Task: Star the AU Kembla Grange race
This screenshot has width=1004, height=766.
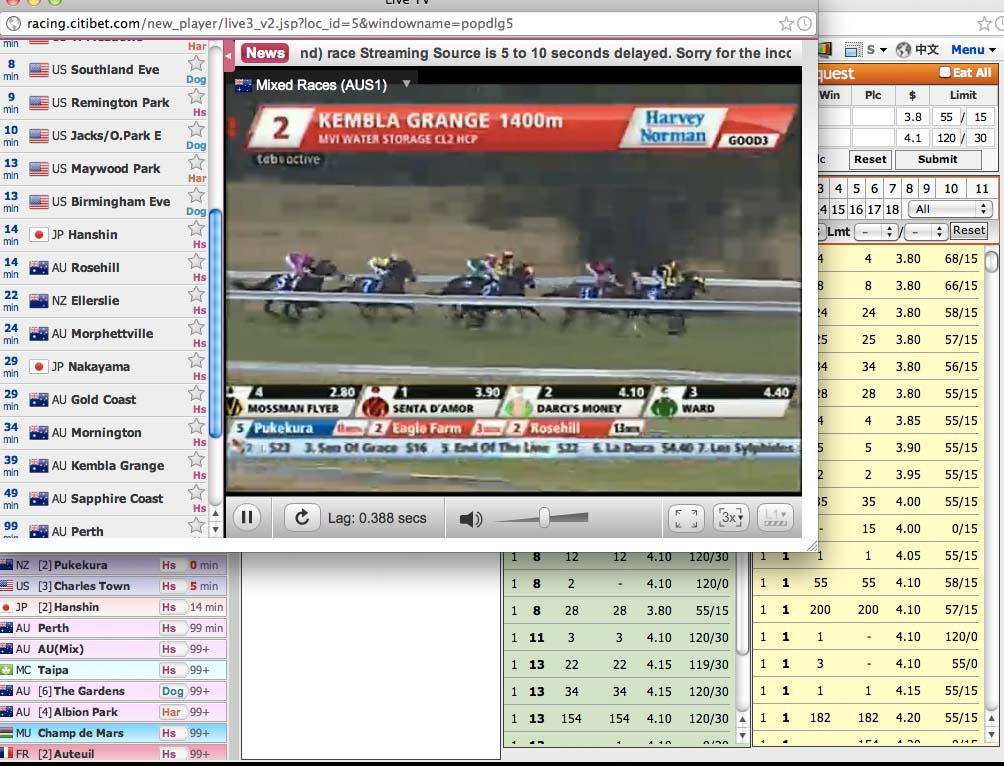Action: [196, 459]
